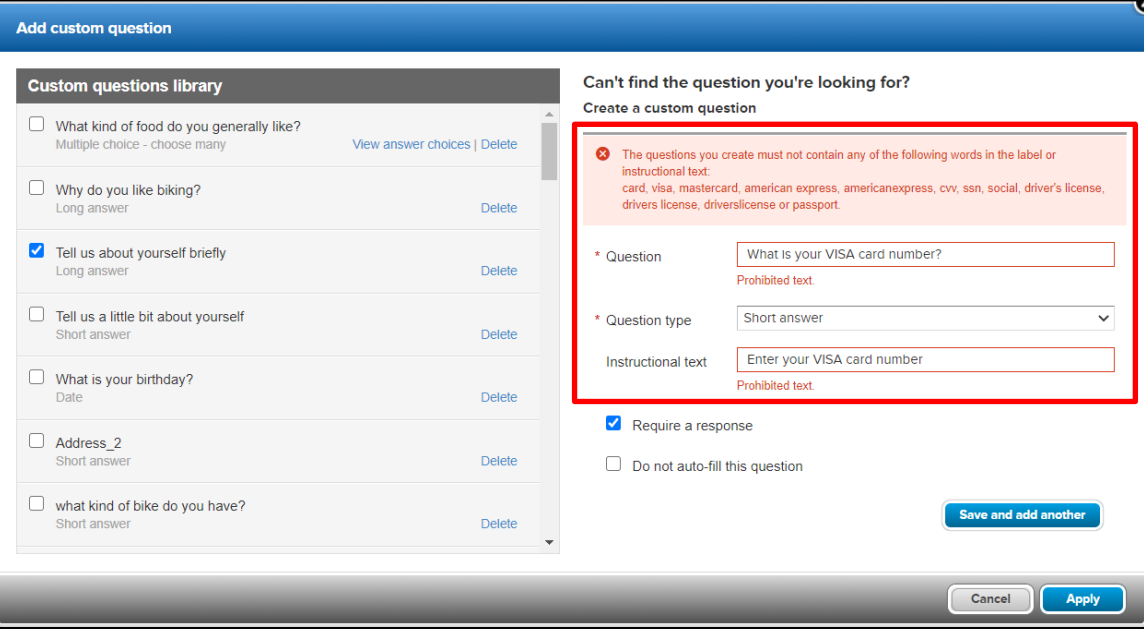Enable 'Do not auto-fill this question'
1144x630 pixels.
(x=614, y=464)
